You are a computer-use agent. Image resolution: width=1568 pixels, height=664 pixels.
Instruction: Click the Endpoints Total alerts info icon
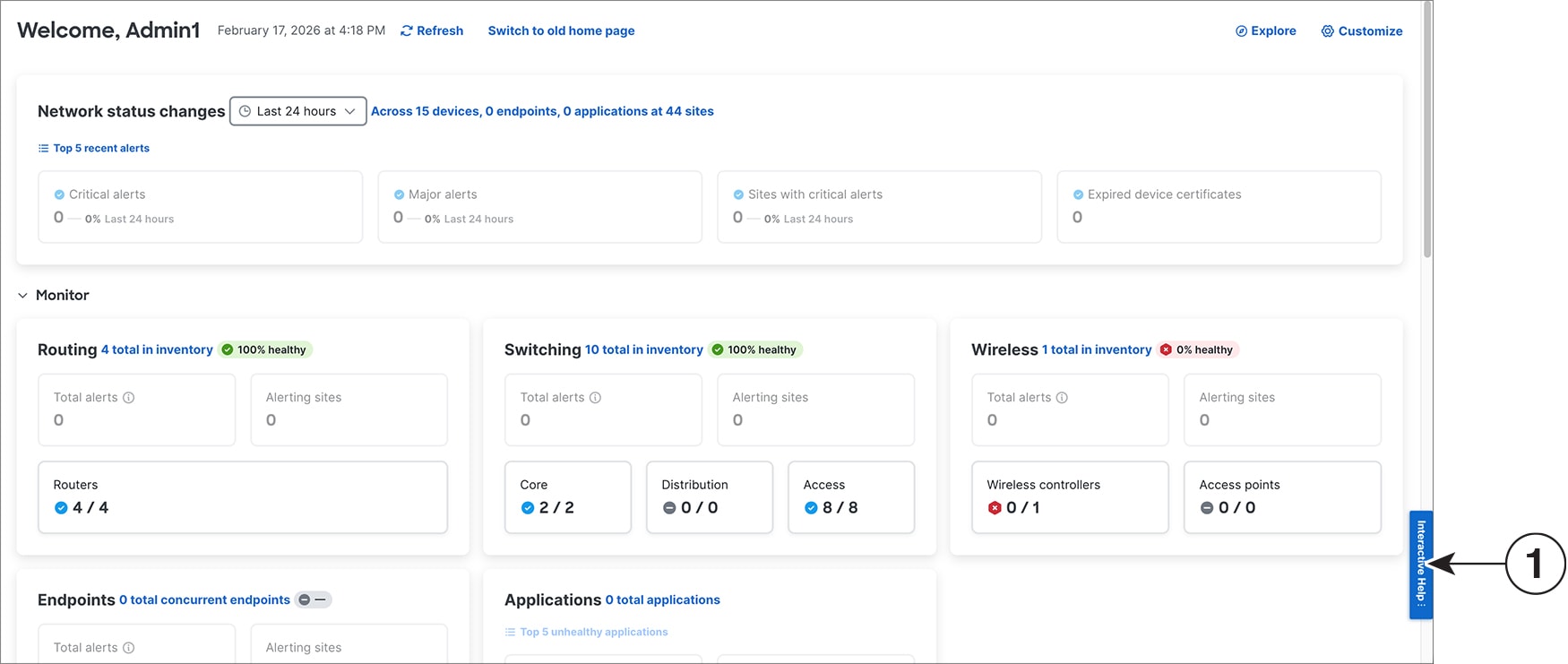(129, 648)
